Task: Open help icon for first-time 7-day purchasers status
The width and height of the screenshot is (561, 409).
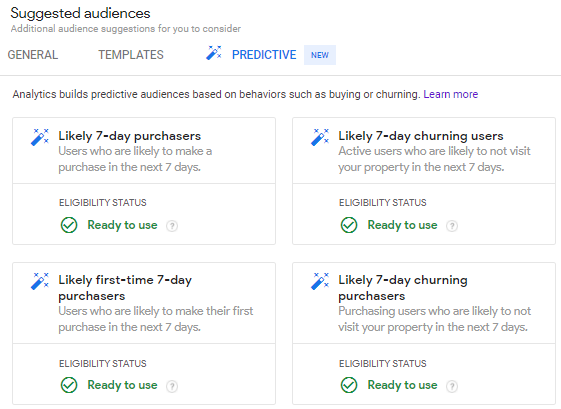Action: [x=172, y=386]
